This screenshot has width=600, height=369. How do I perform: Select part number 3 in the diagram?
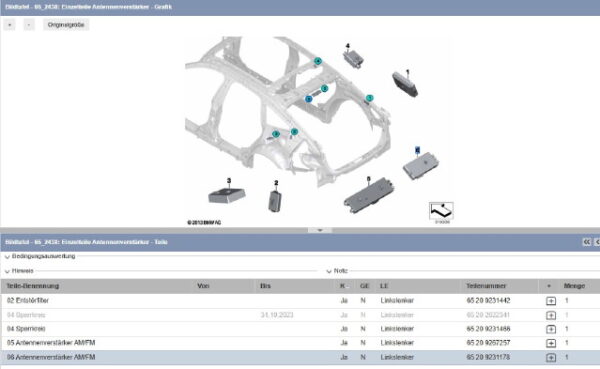(229, 181)
